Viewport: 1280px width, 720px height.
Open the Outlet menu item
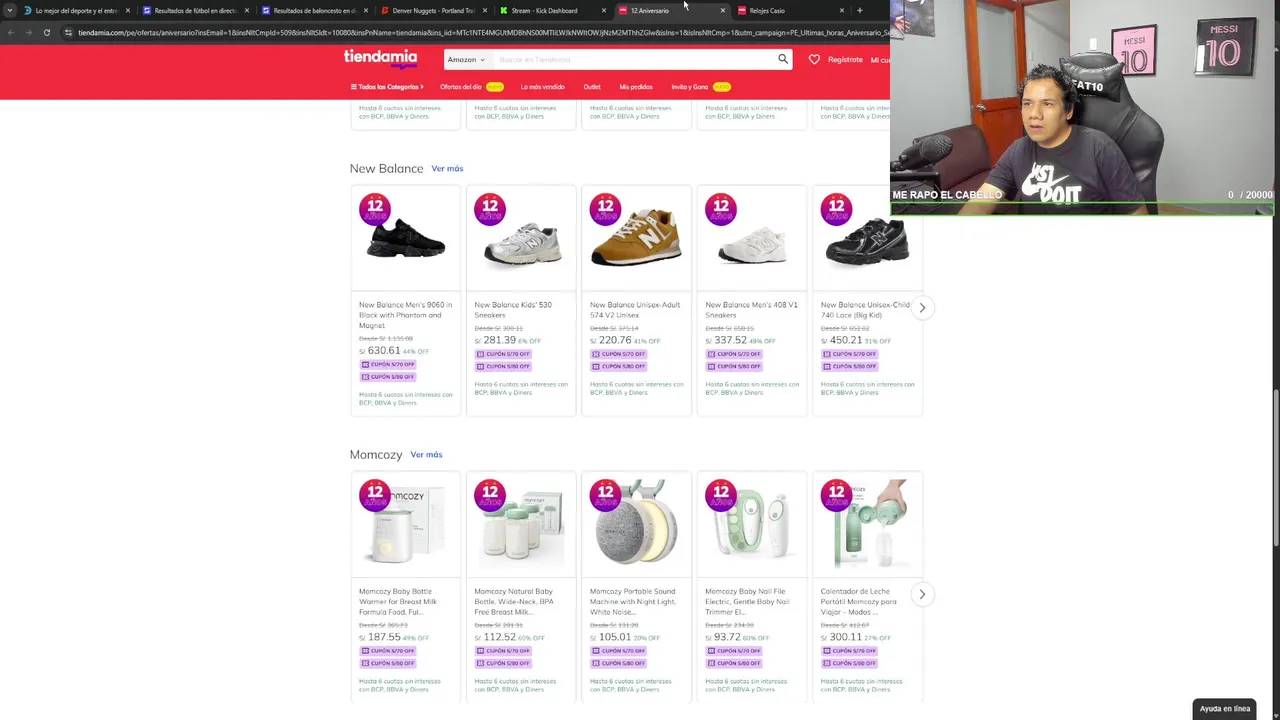coord(592,87)
